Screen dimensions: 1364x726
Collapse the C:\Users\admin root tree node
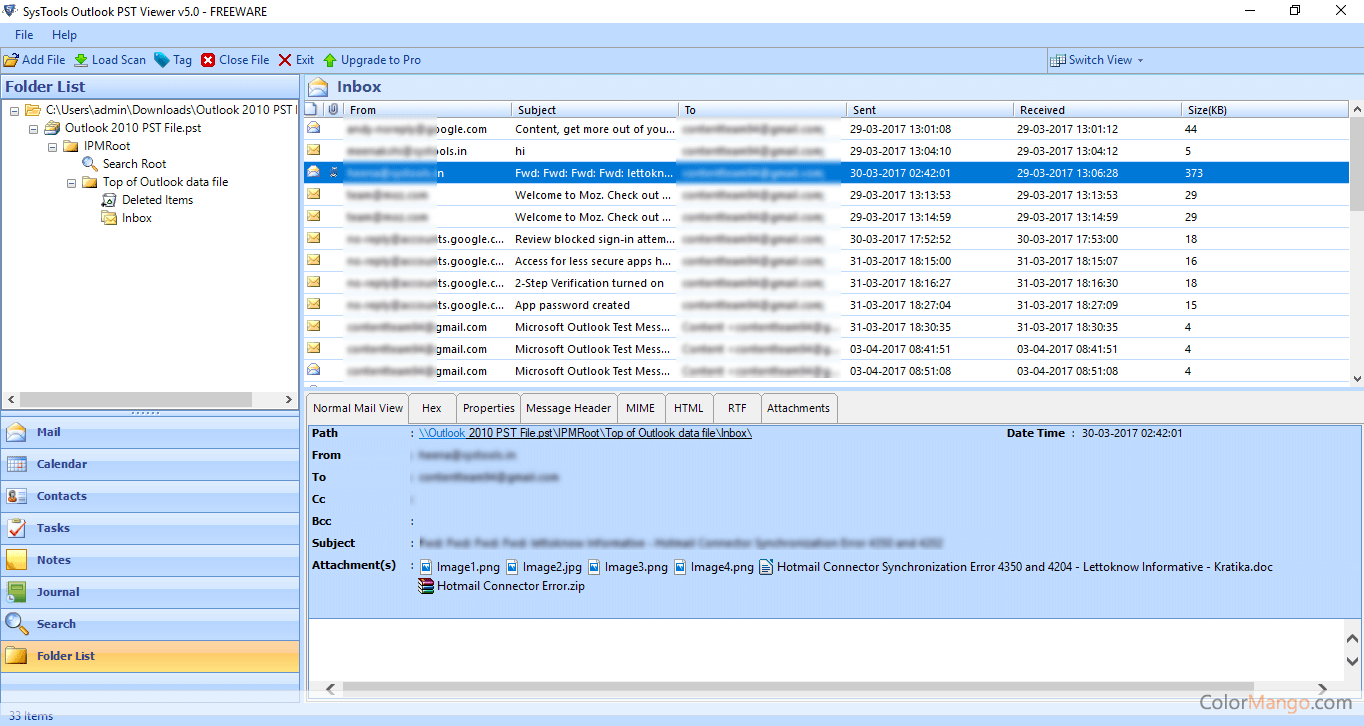pos(14,110)
